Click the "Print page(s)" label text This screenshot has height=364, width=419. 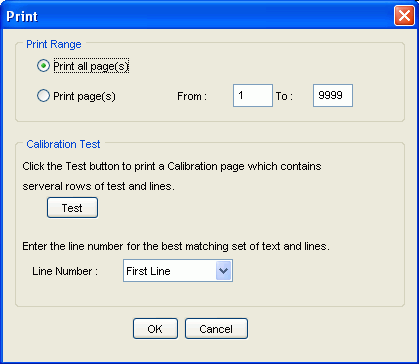[84, 96]
